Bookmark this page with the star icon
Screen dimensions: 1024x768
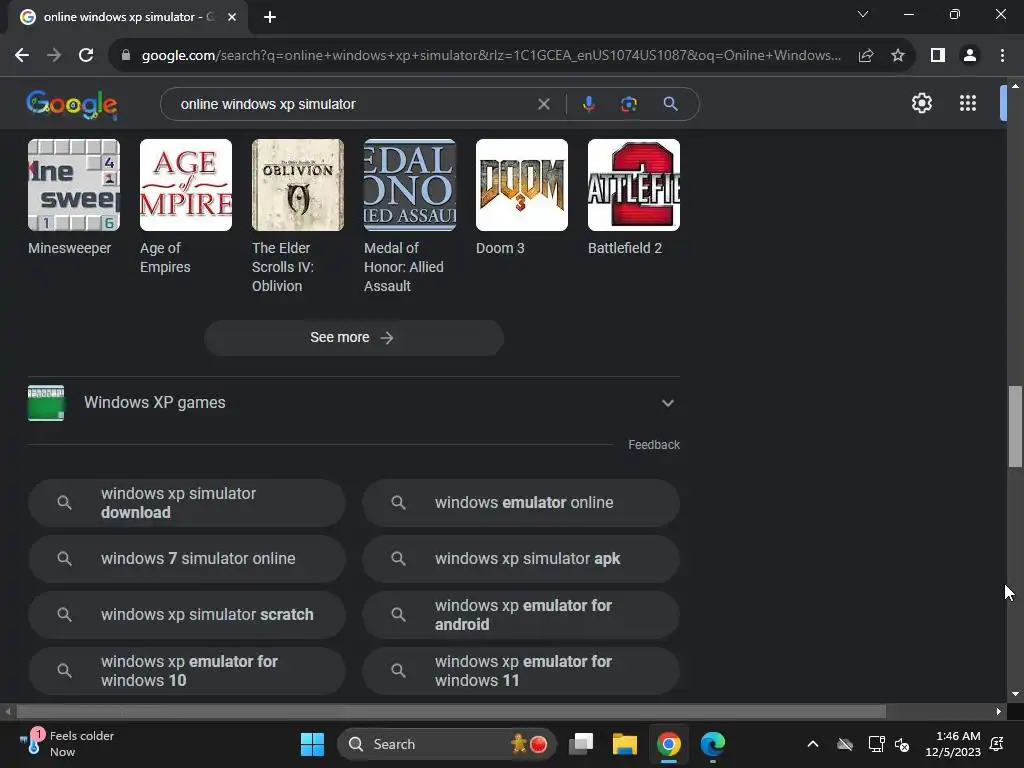(x=898, y=56)
